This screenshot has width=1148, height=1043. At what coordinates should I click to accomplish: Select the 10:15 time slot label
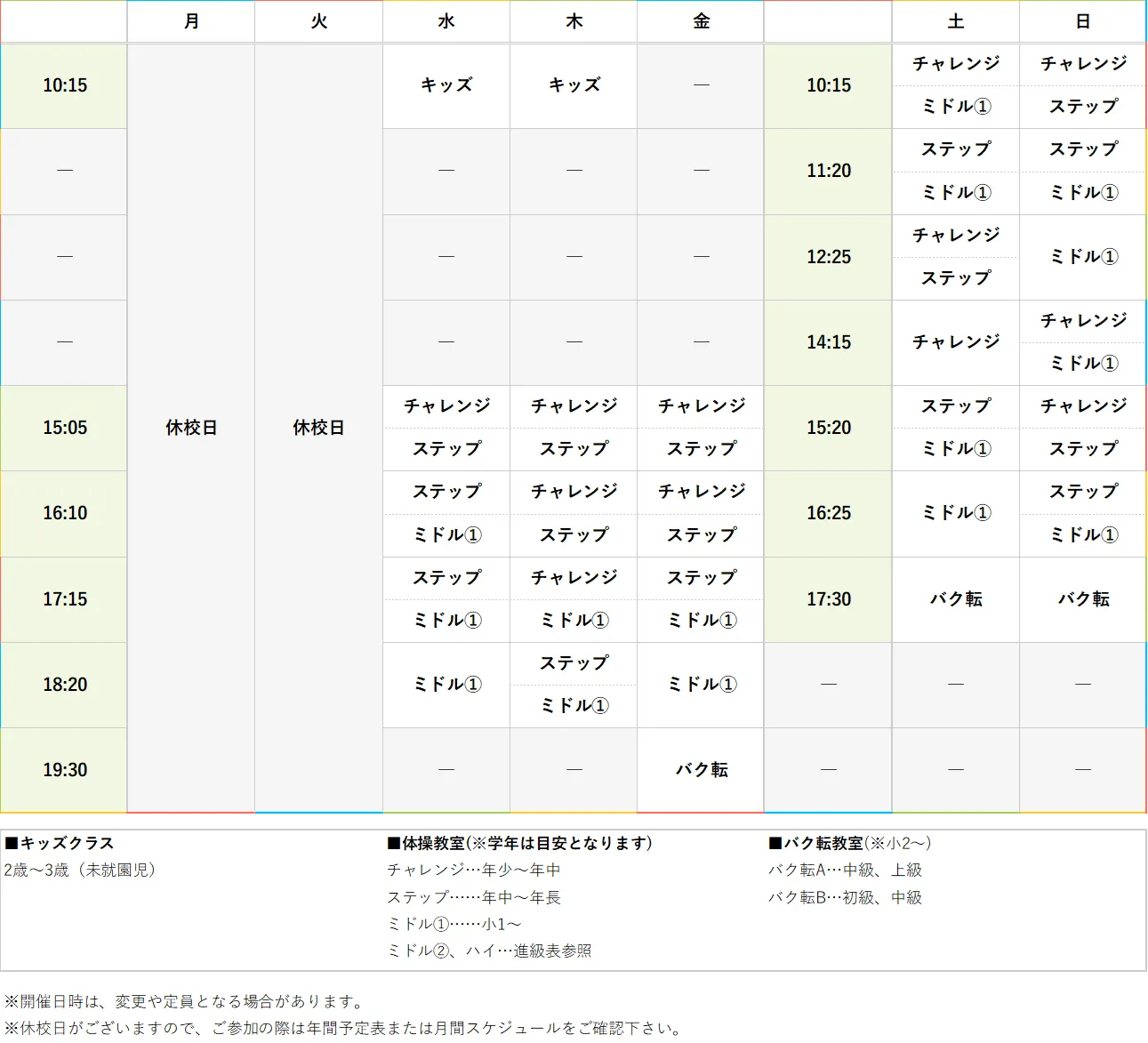tap(63, 85)
